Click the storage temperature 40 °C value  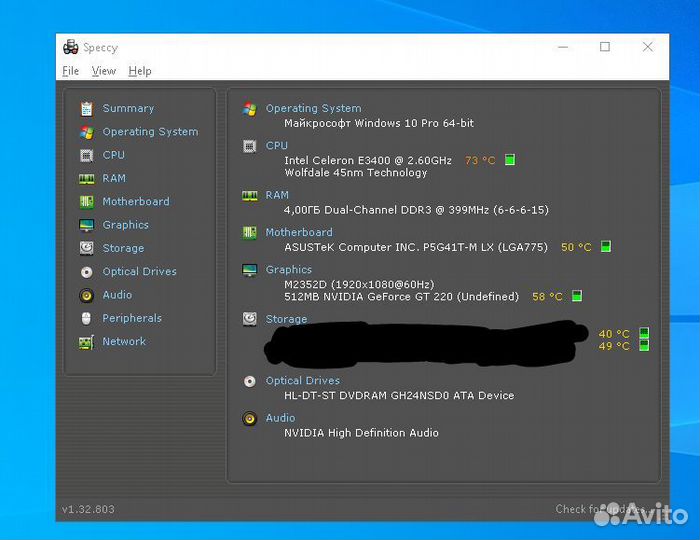tap(614, 334)
